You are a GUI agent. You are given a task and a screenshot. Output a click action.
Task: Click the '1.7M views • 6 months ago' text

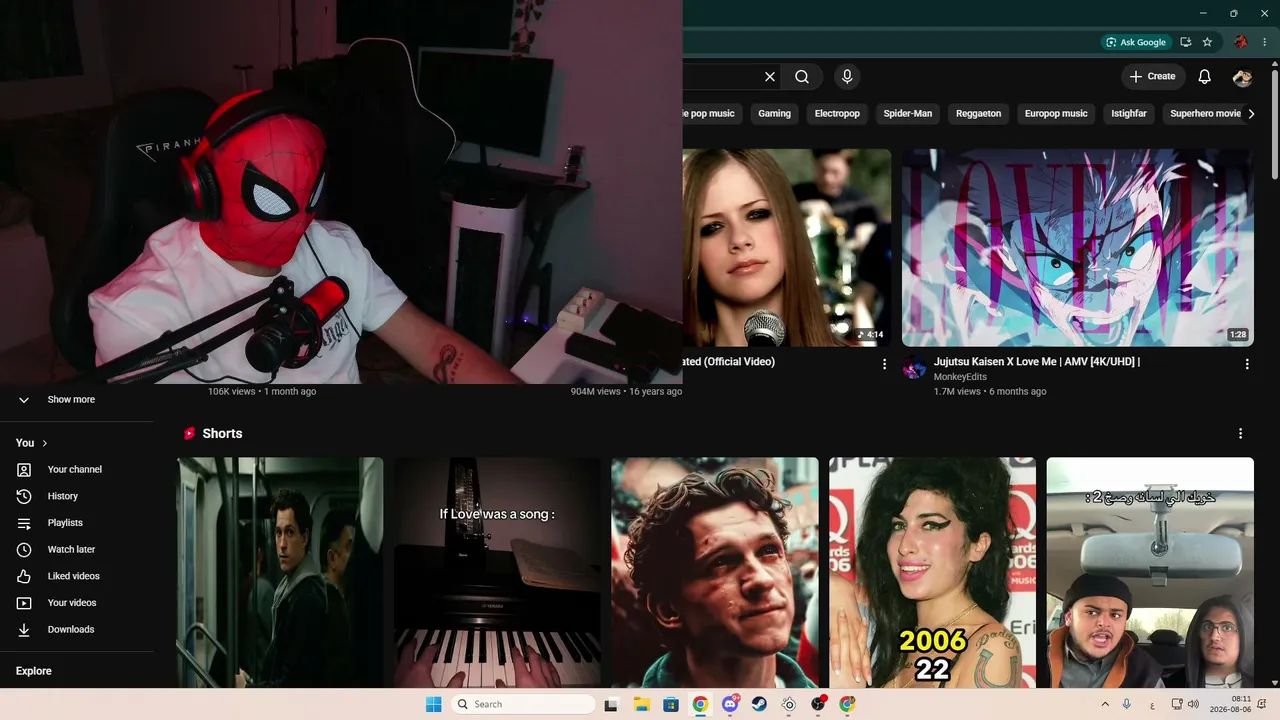(990, 392)
